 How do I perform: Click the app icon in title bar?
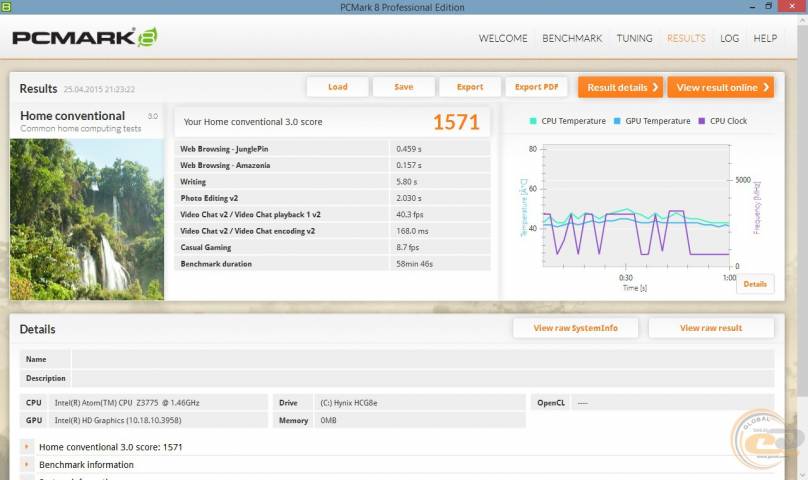[x=6, y=7]
